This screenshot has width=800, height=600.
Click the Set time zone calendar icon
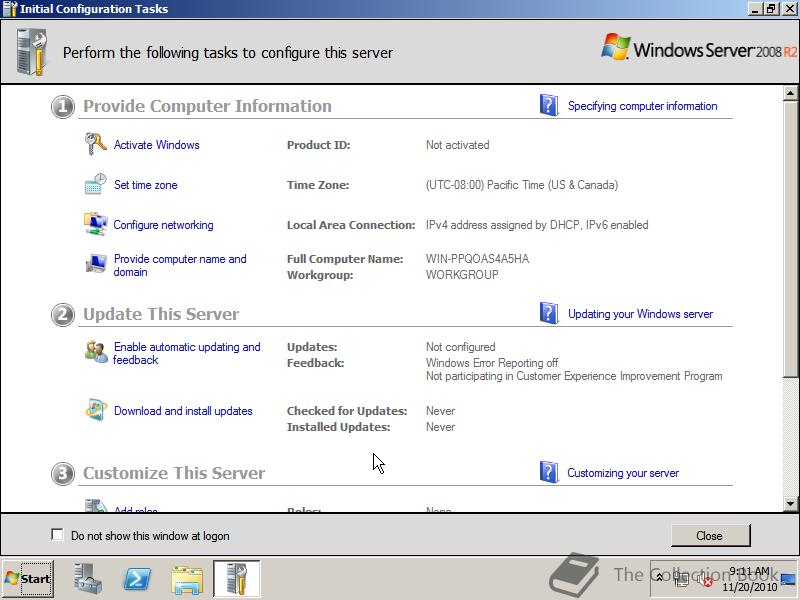[95, 184]
